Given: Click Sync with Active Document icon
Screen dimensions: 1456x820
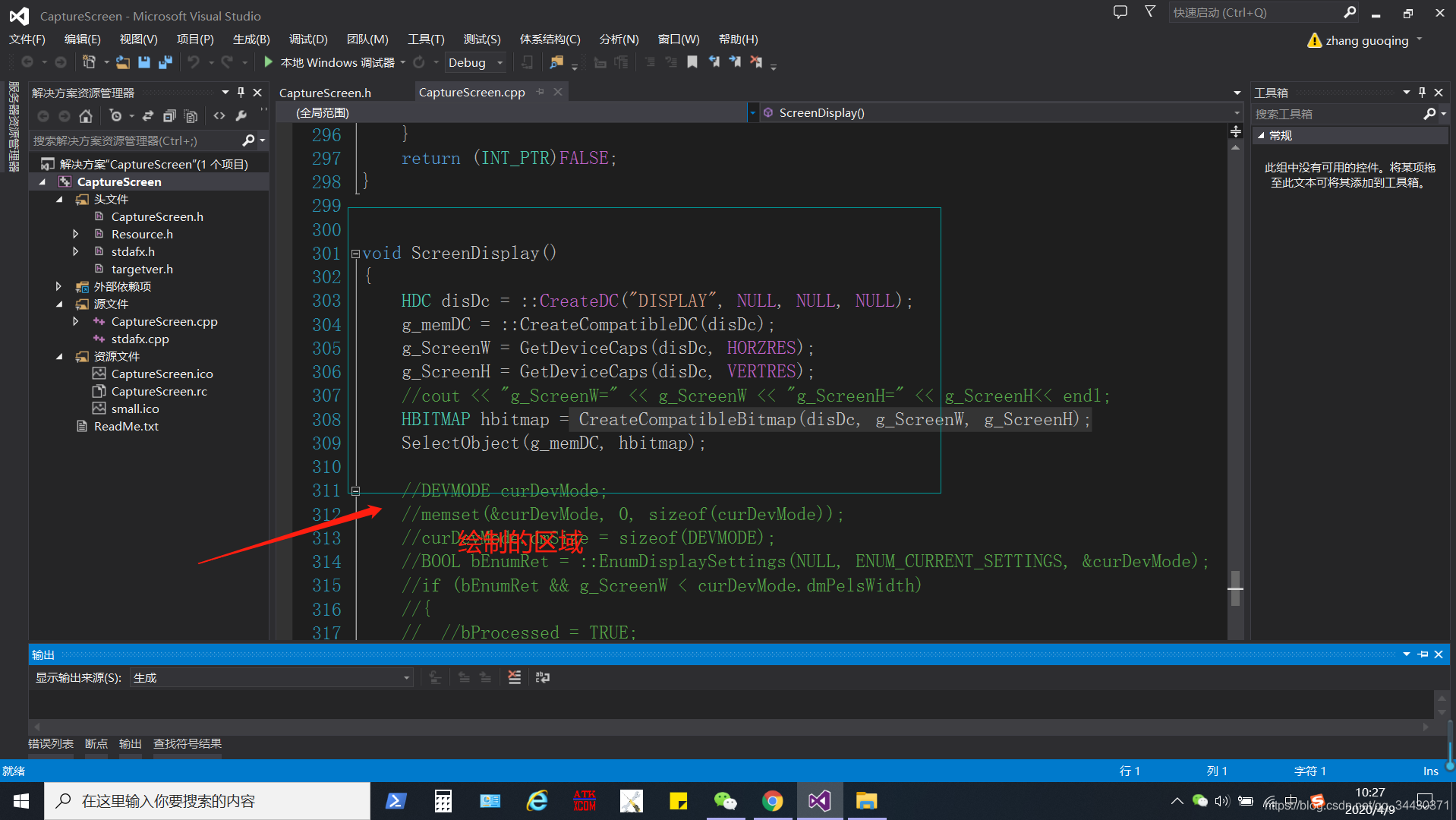Looking at the screenshot, I should click(x=148, y=116).
